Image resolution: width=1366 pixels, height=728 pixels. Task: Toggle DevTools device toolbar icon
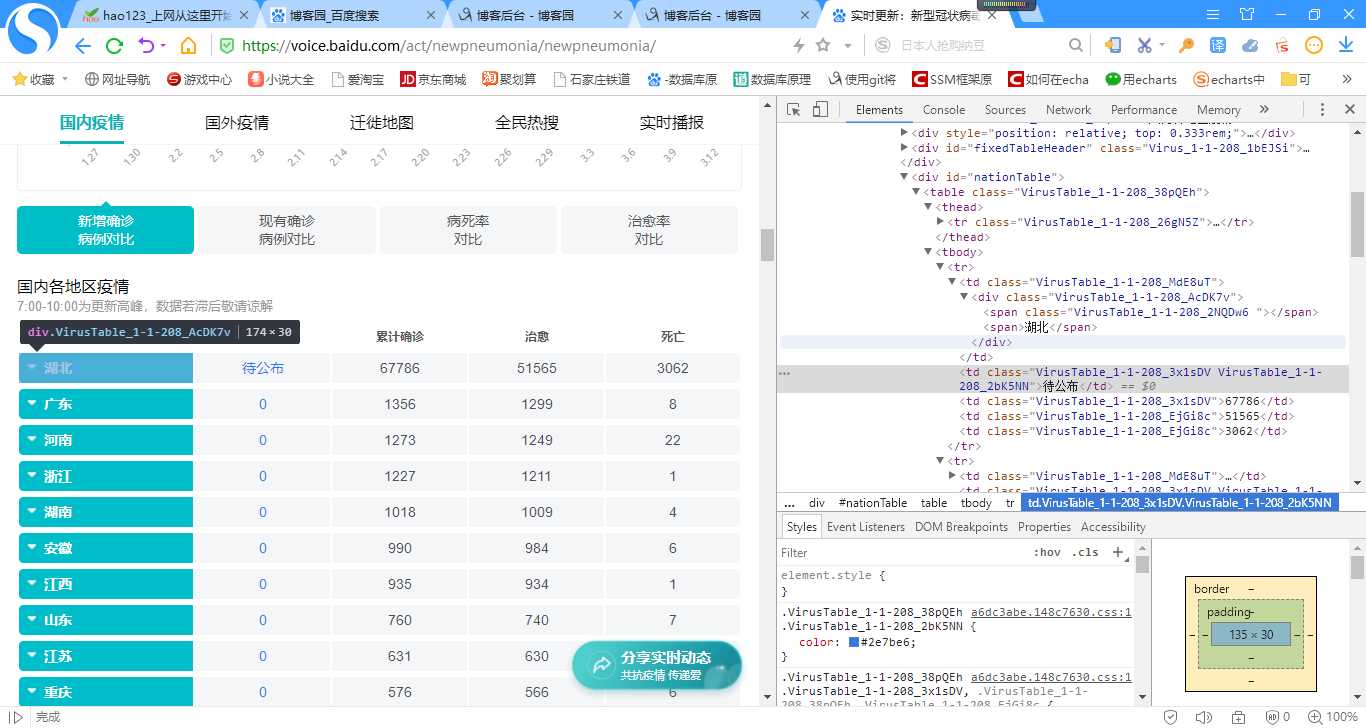[819, 110]
